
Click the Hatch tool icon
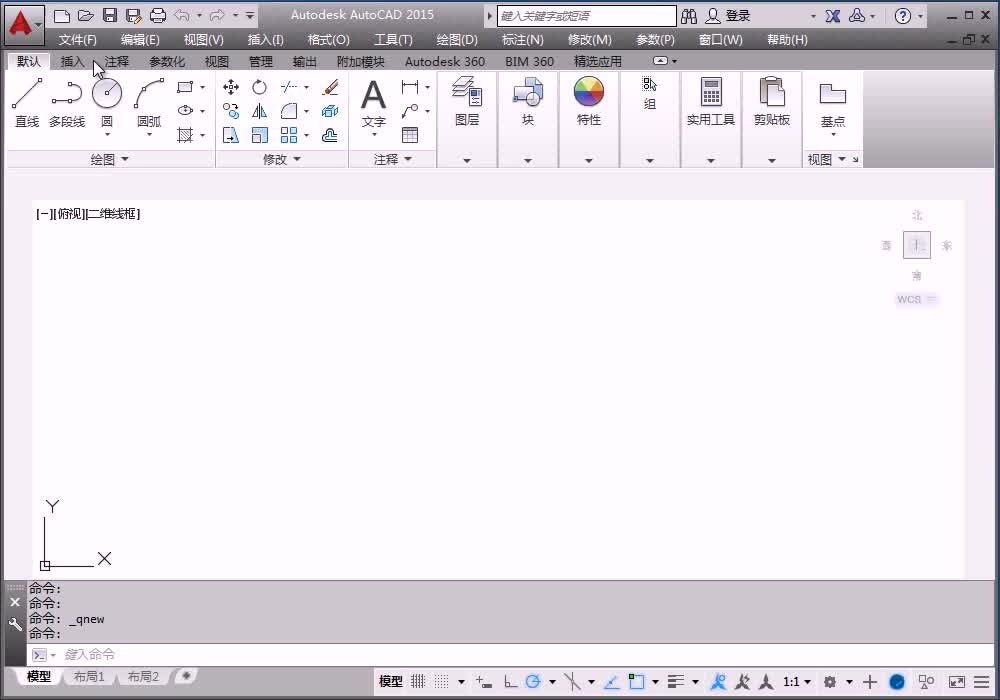(x=185, y=135)
